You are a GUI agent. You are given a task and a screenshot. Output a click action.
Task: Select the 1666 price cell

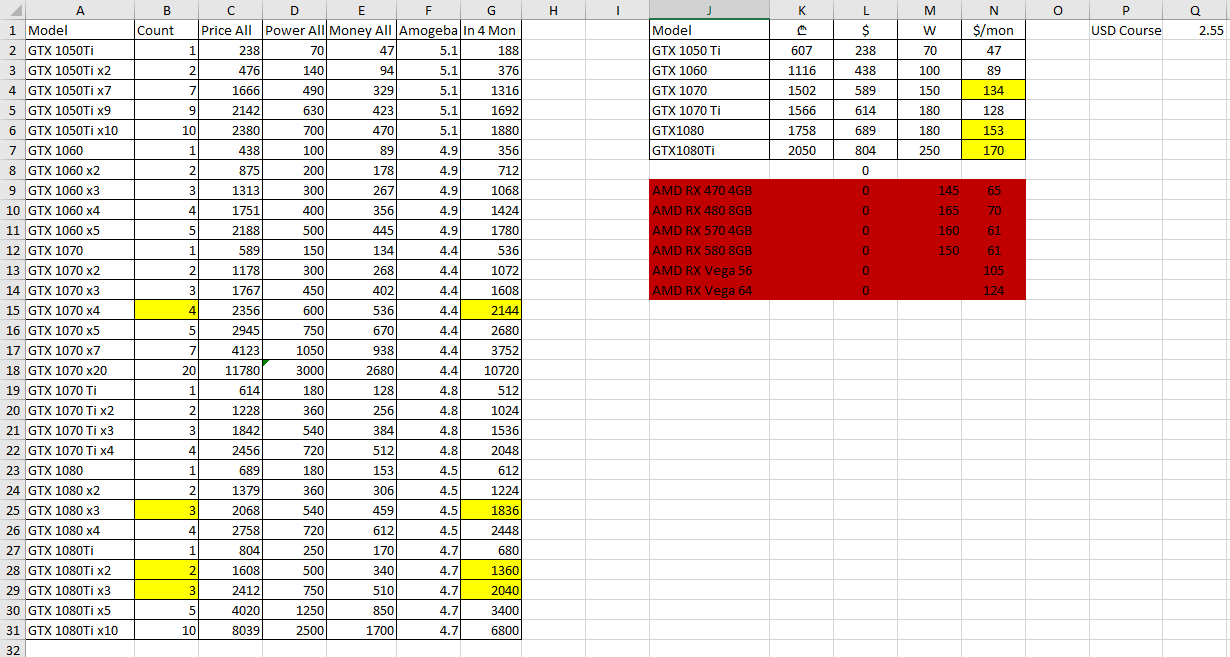pos(230,90)
